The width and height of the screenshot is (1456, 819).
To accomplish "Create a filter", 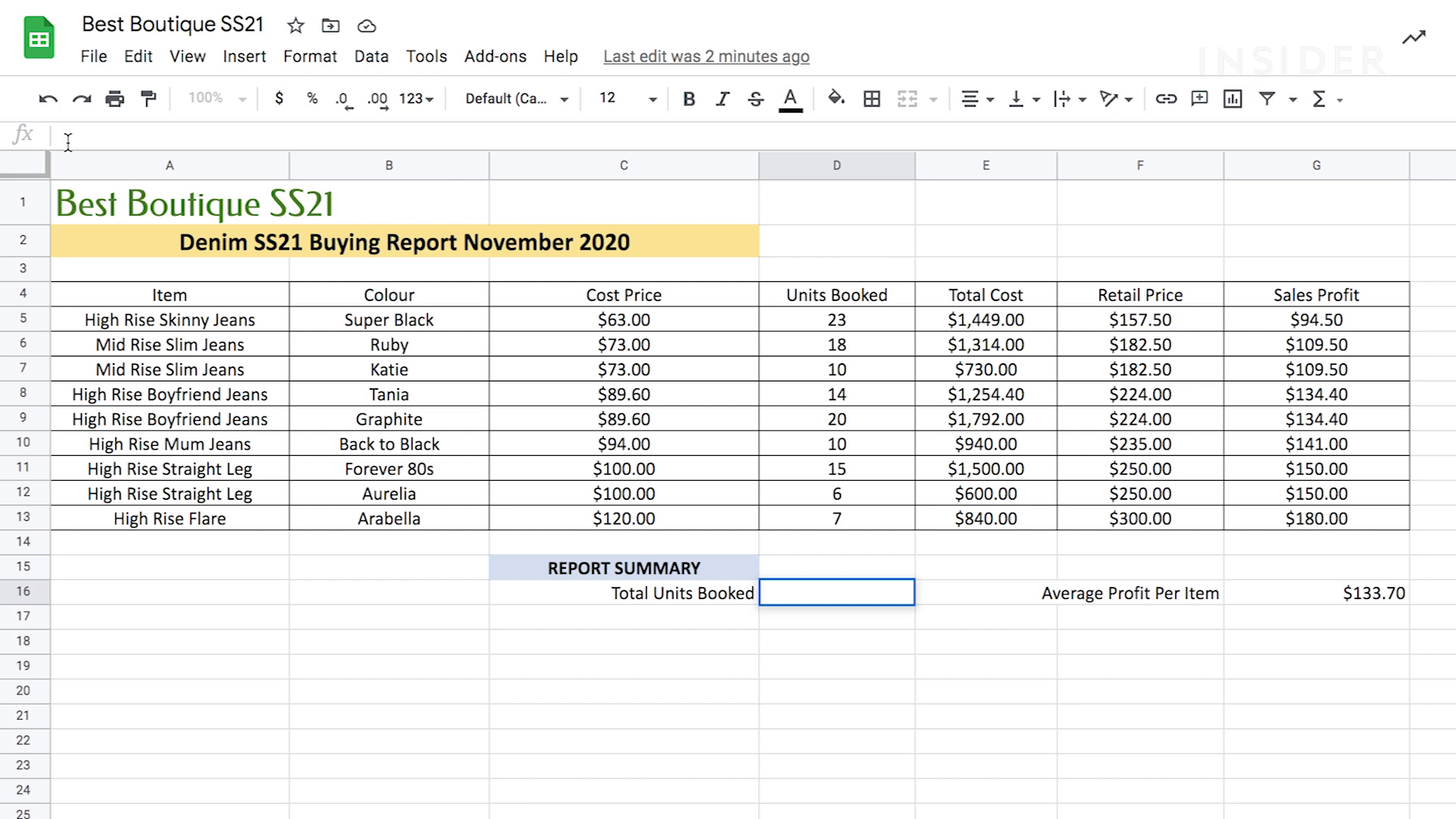I will 1266,99.
